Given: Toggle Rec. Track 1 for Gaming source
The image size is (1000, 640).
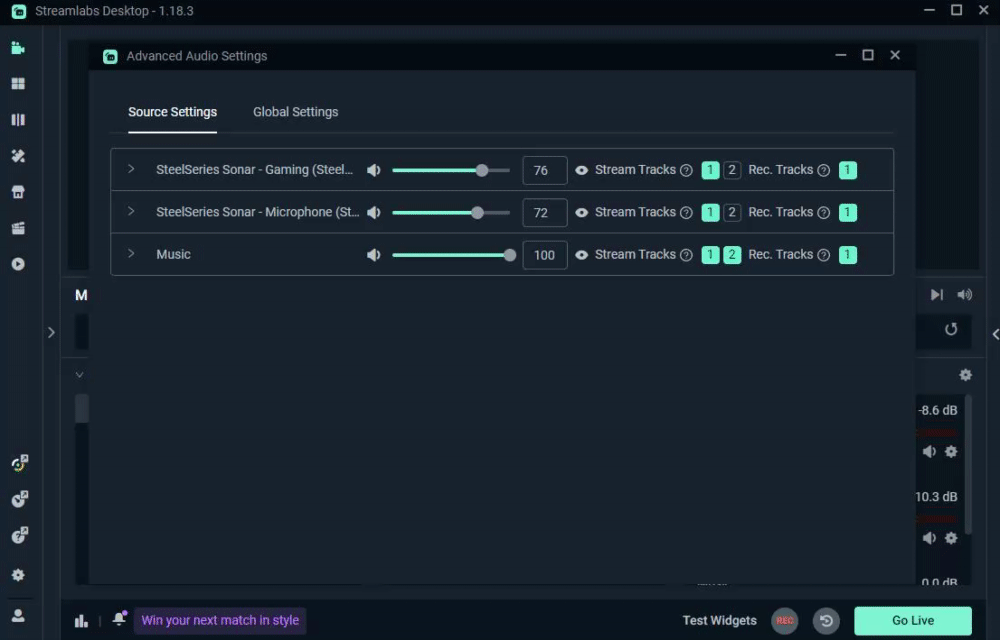Looking at the screenshot, I should [x=848, y=170].
